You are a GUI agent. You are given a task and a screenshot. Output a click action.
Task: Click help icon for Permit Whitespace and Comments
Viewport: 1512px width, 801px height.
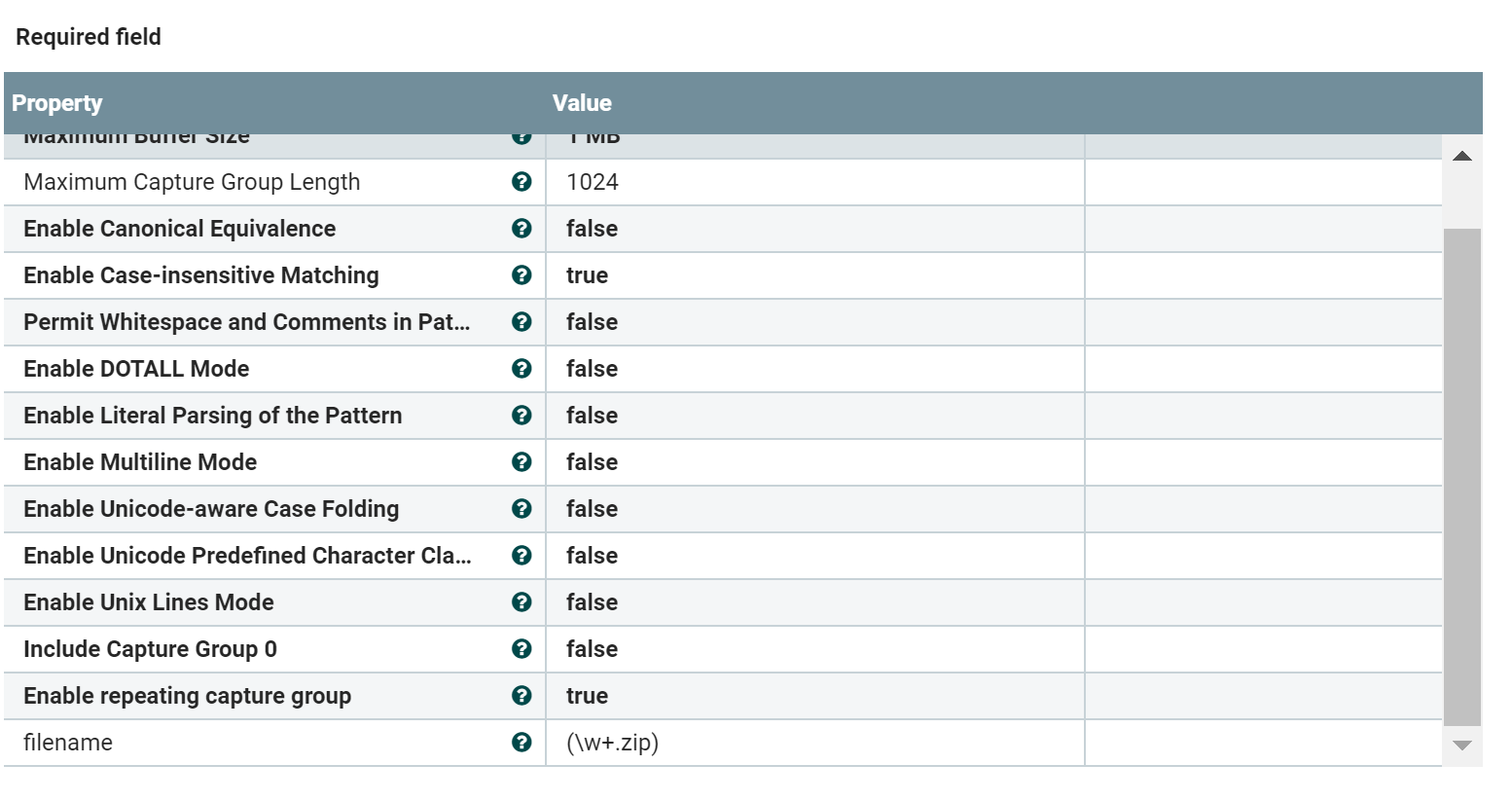pyautogui.click(x=522, y=322)
